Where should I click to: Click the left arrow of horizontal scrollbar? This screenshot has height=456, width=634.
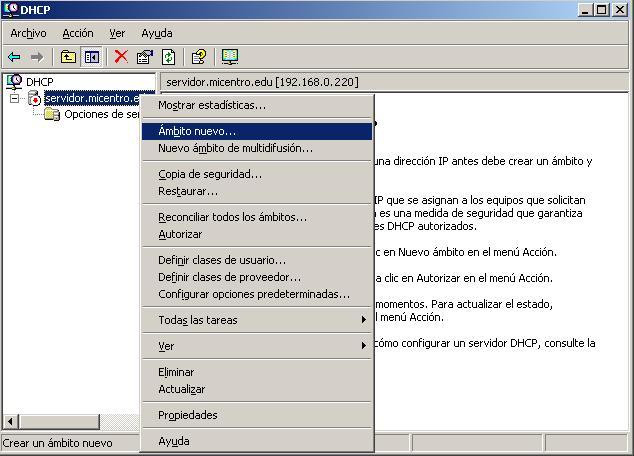(x=11, y=423)
